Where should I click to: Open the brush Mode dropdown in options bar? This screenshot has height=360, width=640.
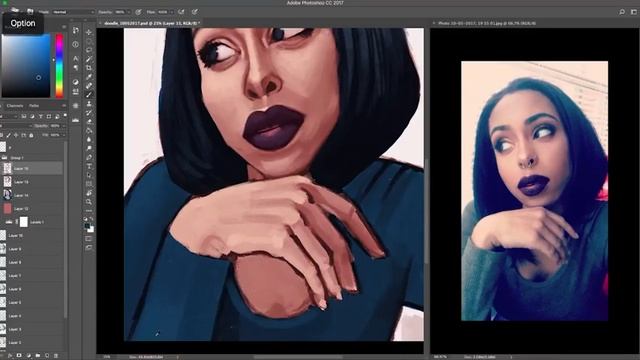[72, 12]
